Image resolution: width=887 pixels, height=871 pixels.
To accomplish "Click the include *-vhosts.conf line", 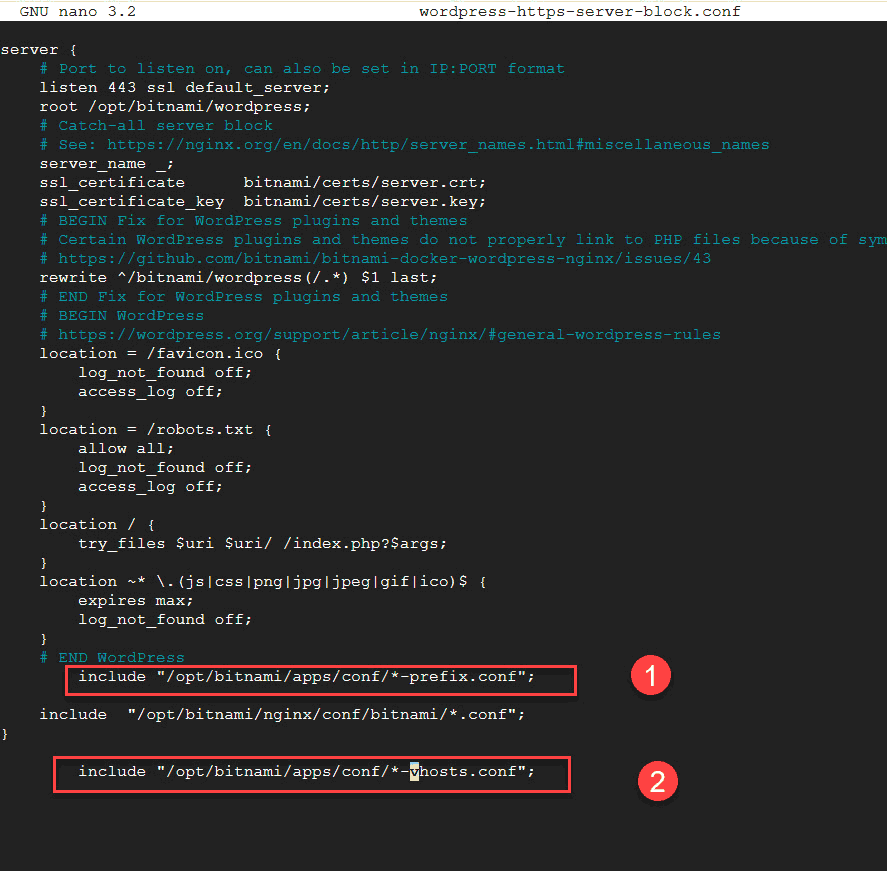I will [306, 772].
